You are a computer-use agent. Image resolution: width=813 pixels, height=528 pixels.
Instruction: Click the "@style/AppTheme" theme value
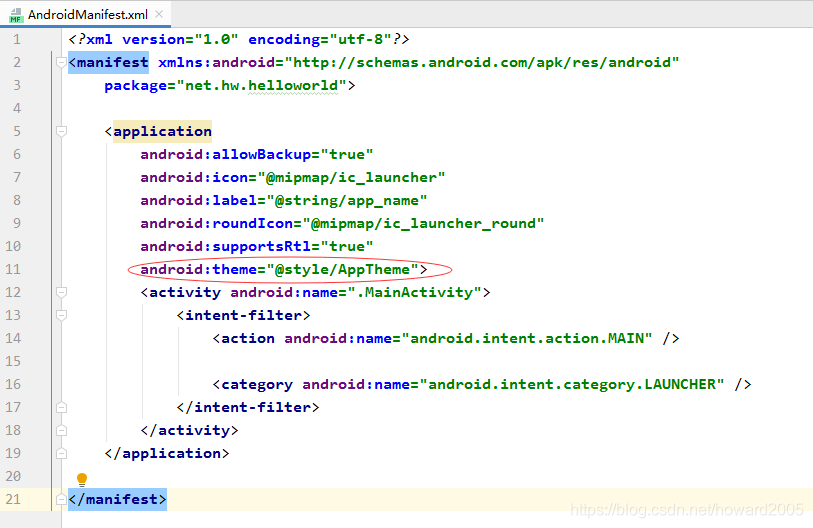(x=343, y=270)
